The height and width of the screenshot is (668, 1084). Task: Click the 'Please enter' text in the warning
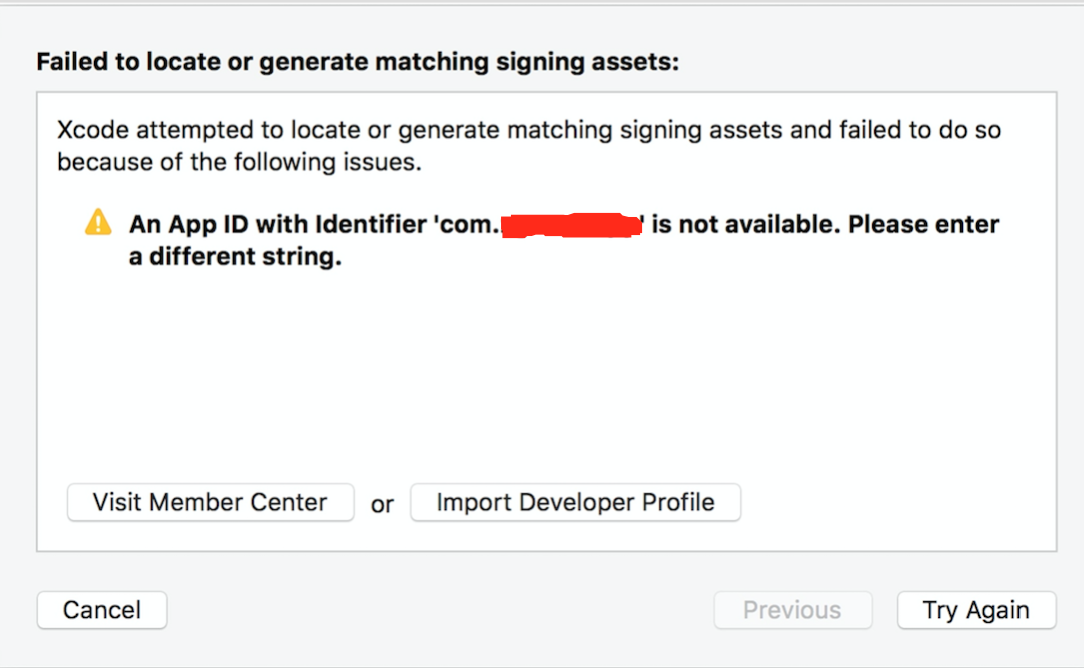pos(924,225)
